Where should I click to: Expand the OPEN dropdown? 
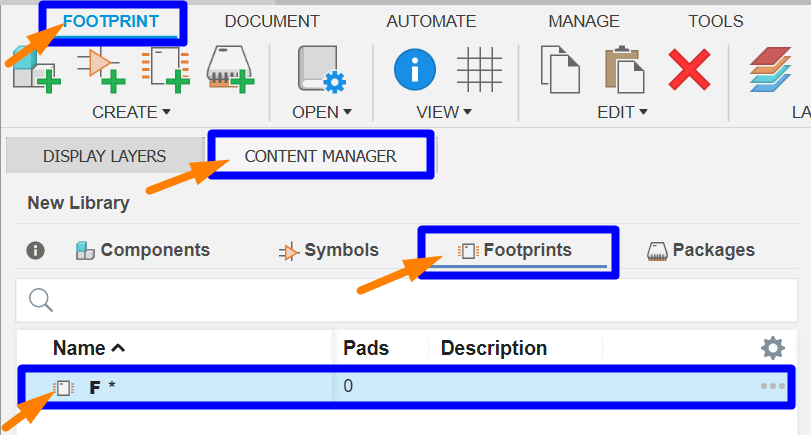click(321, 112)
